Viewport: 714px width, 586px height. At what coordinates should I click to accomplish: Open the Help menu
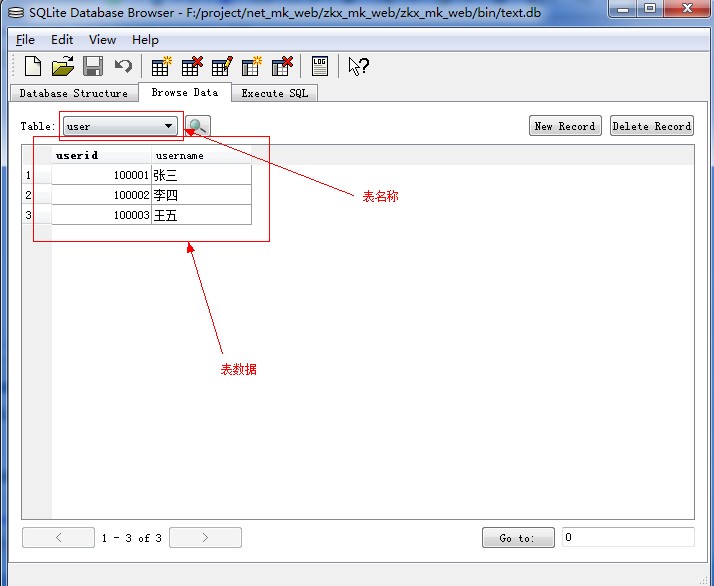pos(145,40)
